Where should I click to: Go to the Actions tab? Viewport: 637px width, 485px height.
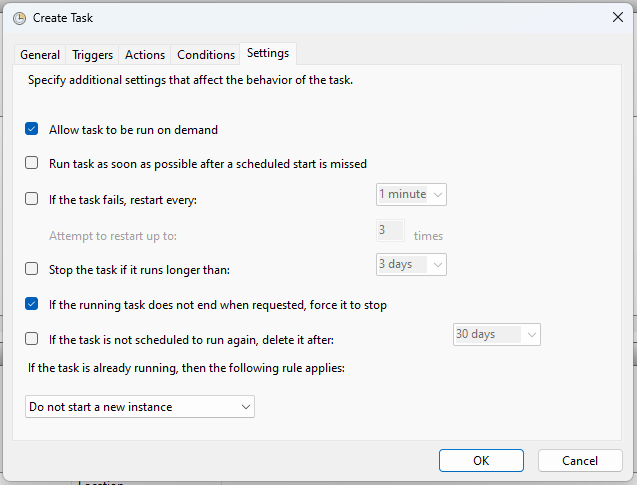145,55
